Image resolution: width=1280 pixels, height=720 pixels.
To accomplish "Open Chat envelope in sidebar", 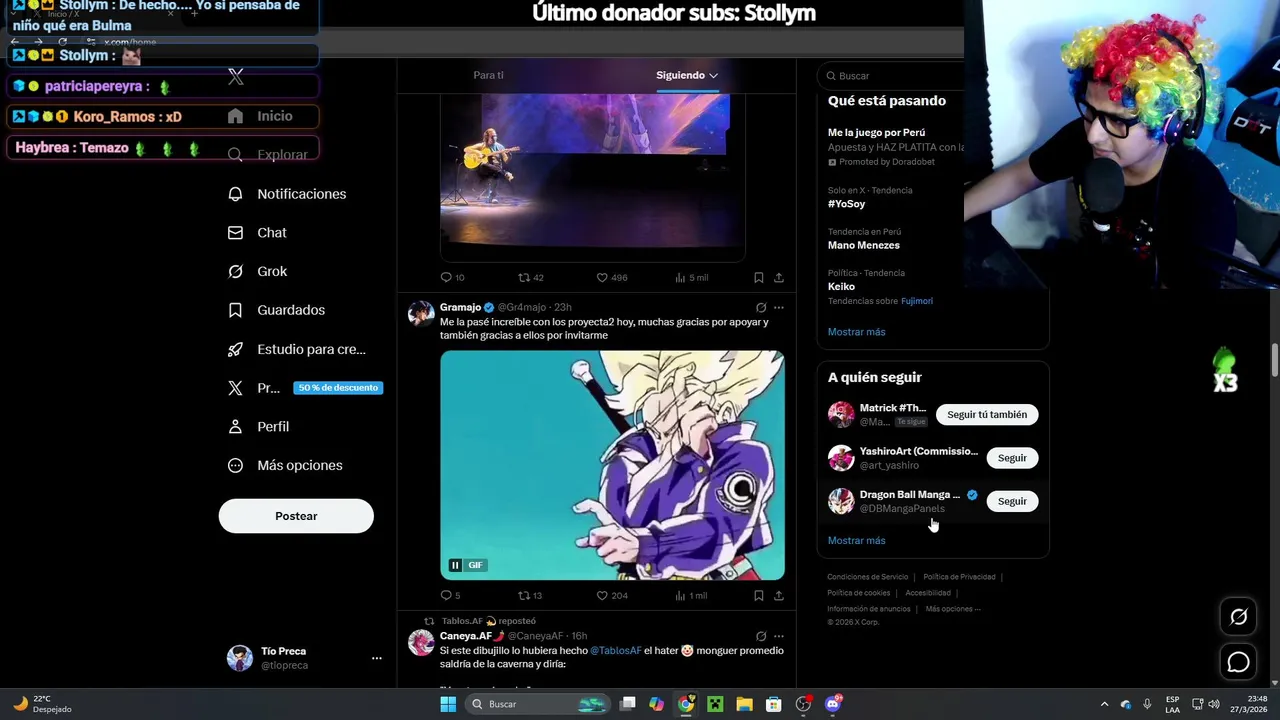I will pyautogui.click(x=257, y=232).
